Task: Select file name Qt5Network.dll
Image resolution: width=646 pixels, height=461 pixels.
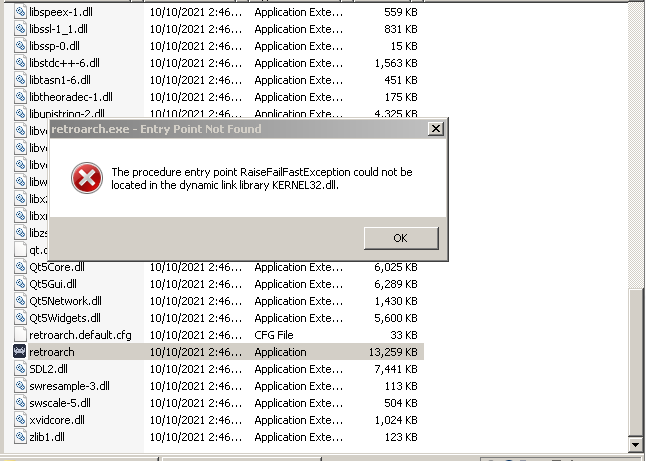Action: (x=66, y=301)
